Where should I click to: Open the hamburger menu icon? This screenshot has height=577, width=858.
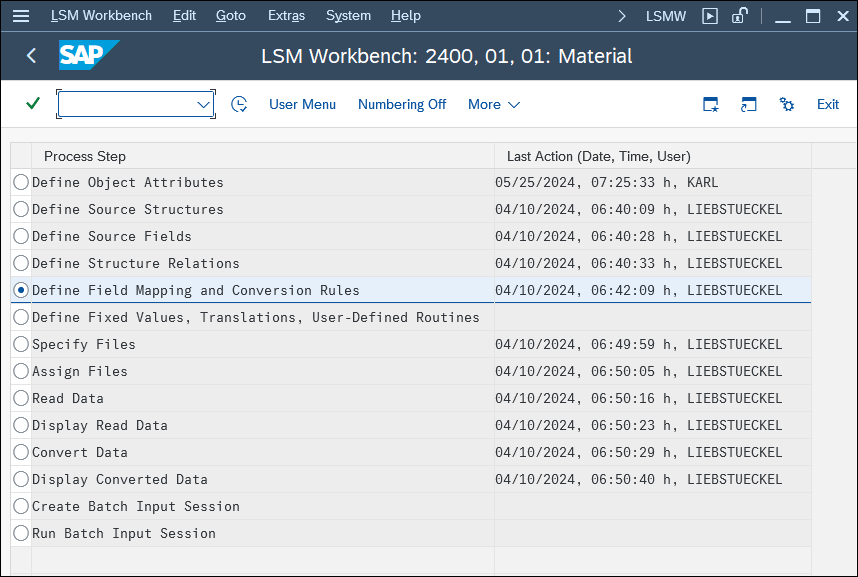(21, 16)
